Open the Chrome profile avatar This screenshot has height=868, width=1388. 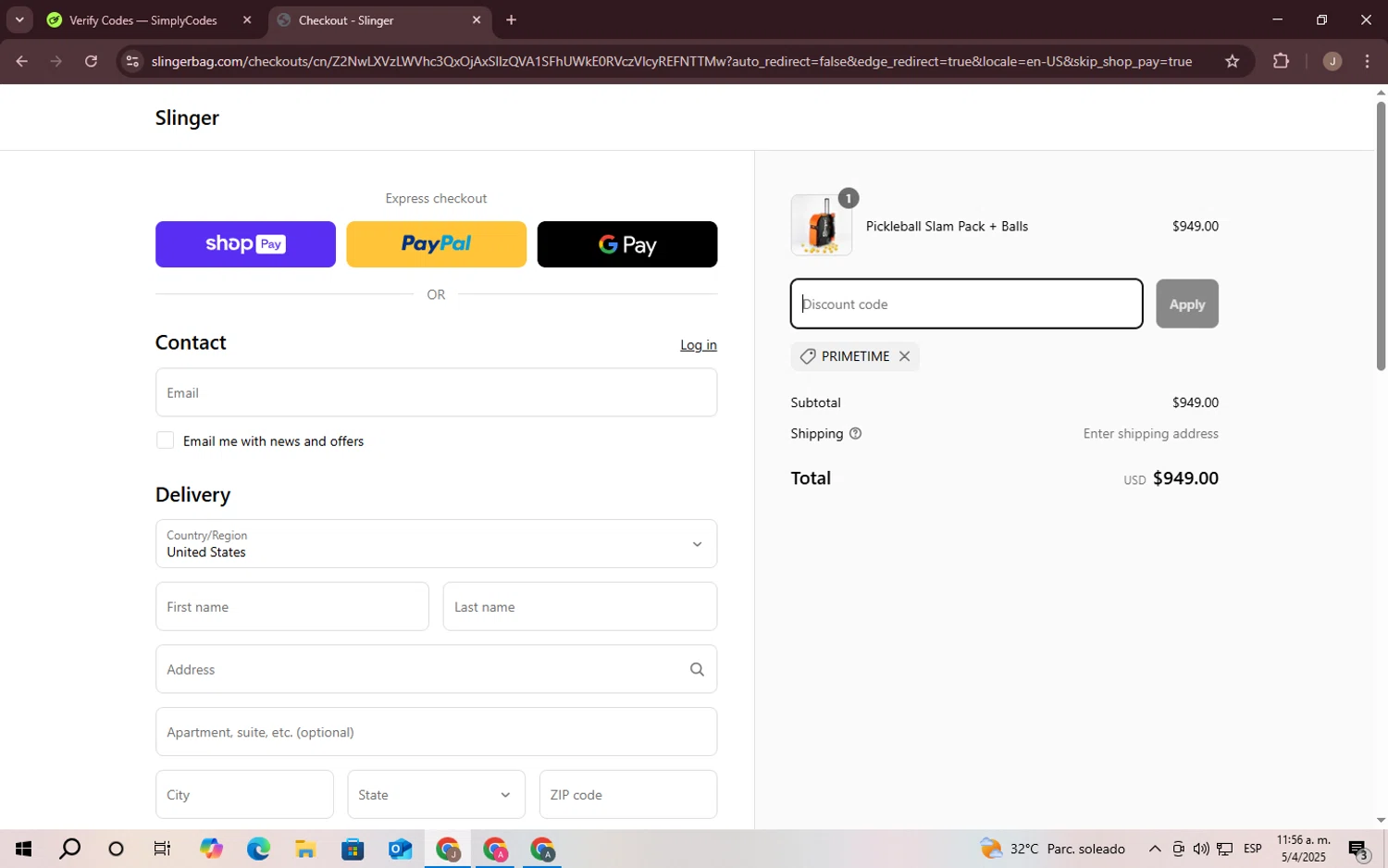(x=1332, y=61)
